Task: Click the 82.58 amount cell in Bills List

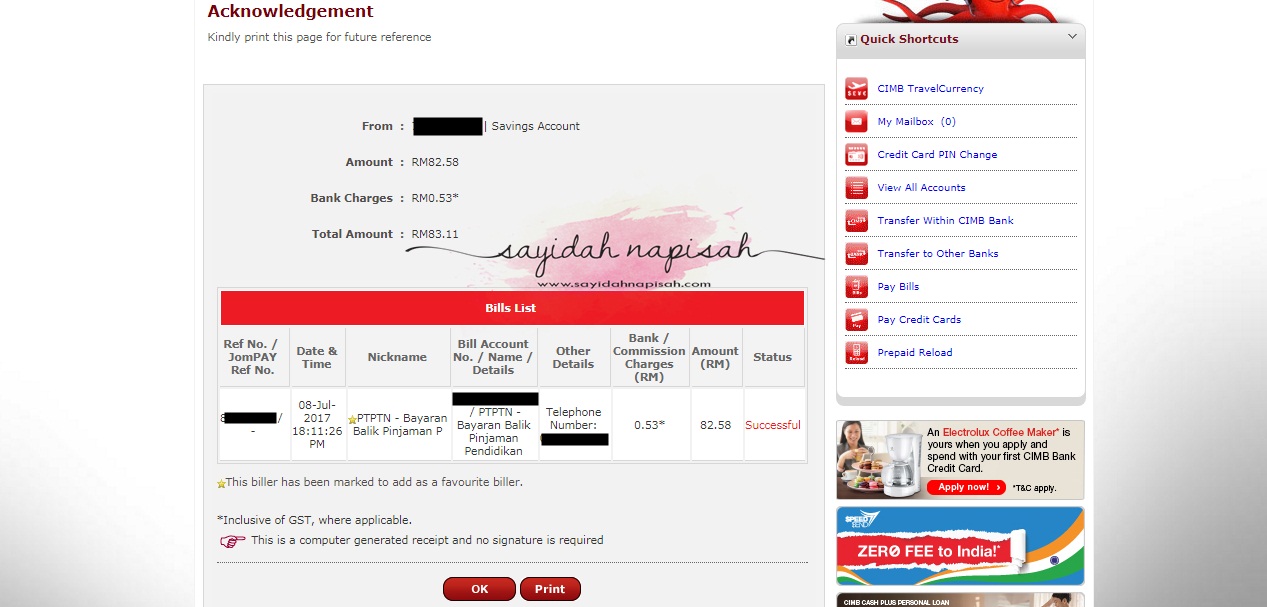Action: (716, 425)
